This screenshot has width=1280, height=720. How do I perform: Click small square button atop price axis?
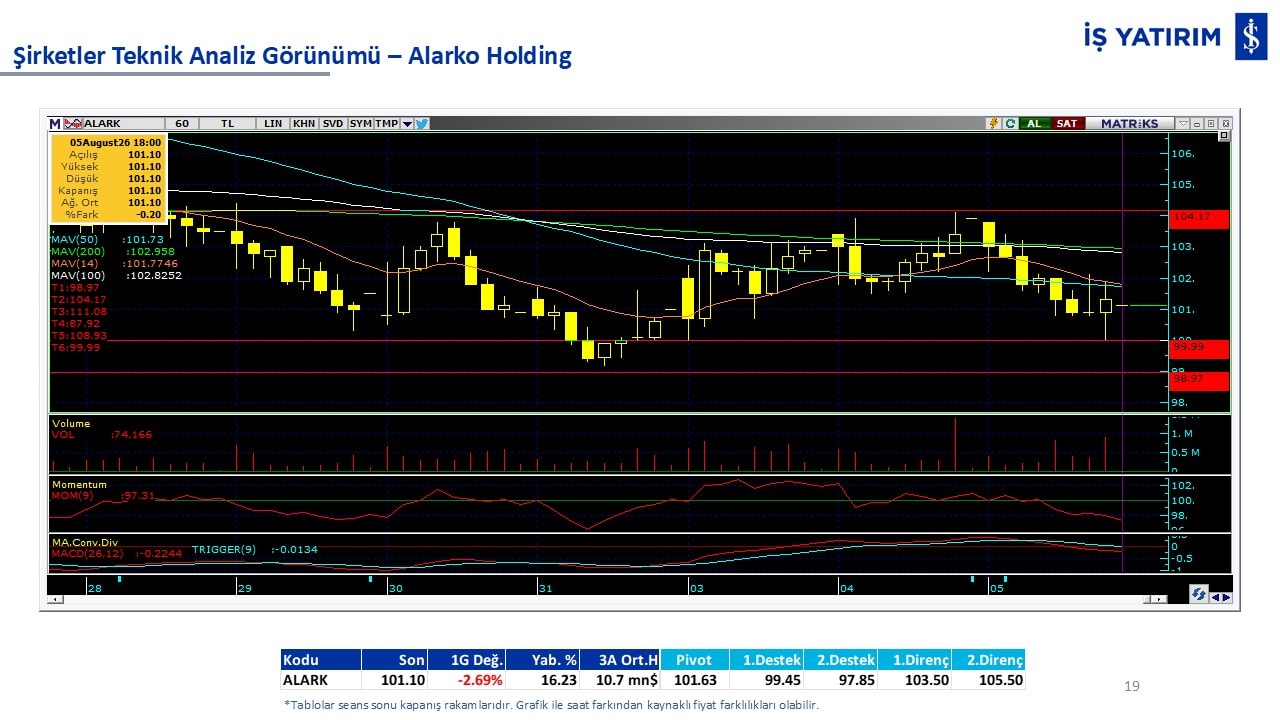point(1225,136)
